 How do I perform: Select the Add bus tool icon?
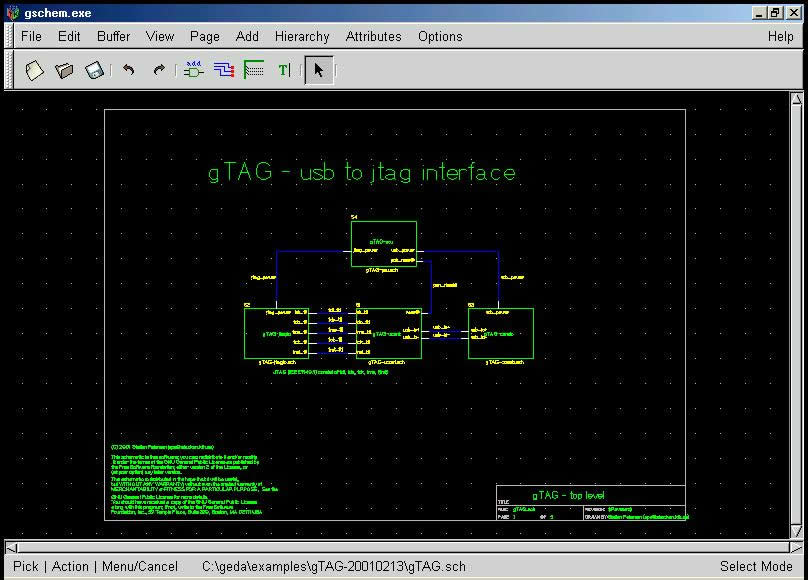[254, 70]
